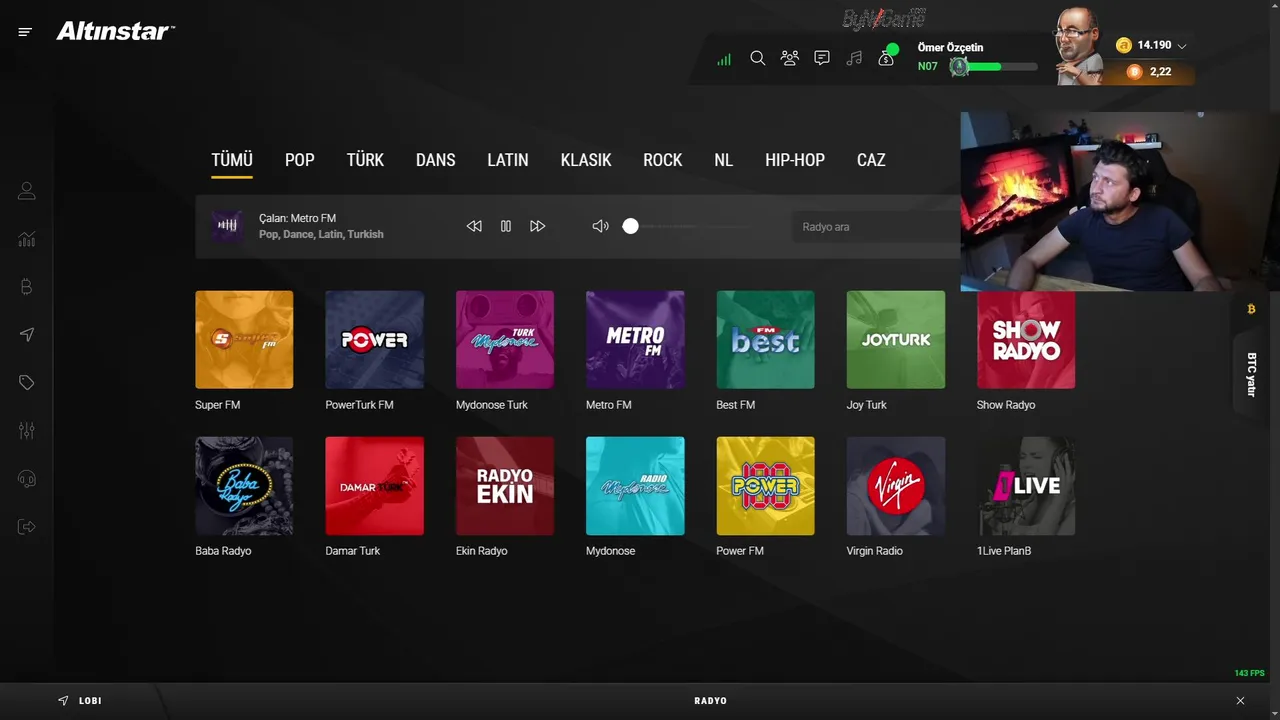
Task: Click the LOBI button in bottom bar
Action: point(80,701)
